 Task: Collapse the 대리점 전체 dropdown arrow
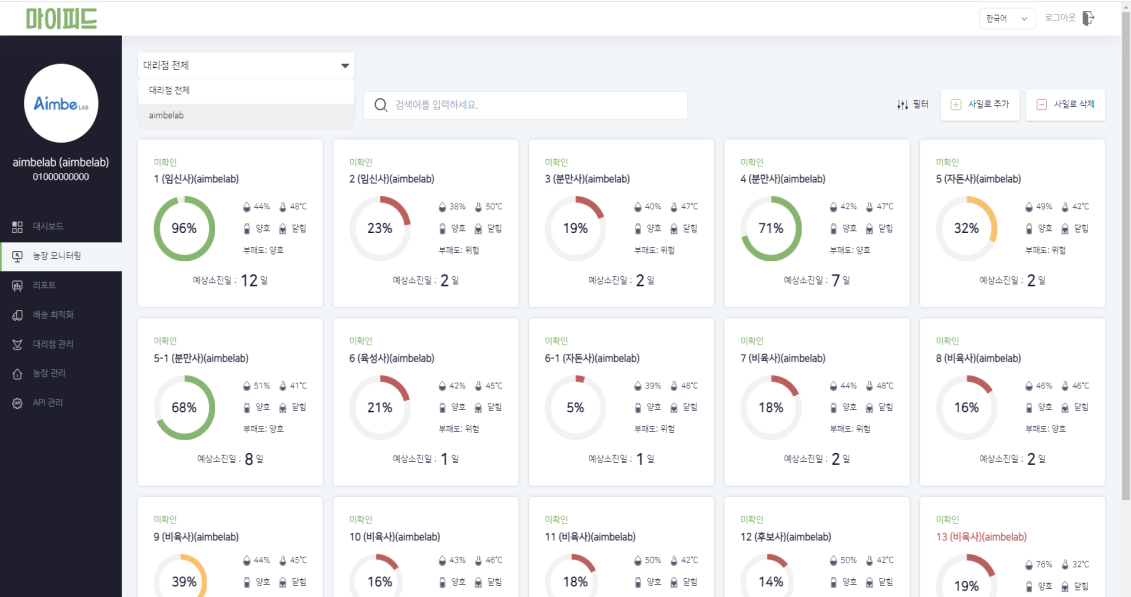[x=345, y=66]
